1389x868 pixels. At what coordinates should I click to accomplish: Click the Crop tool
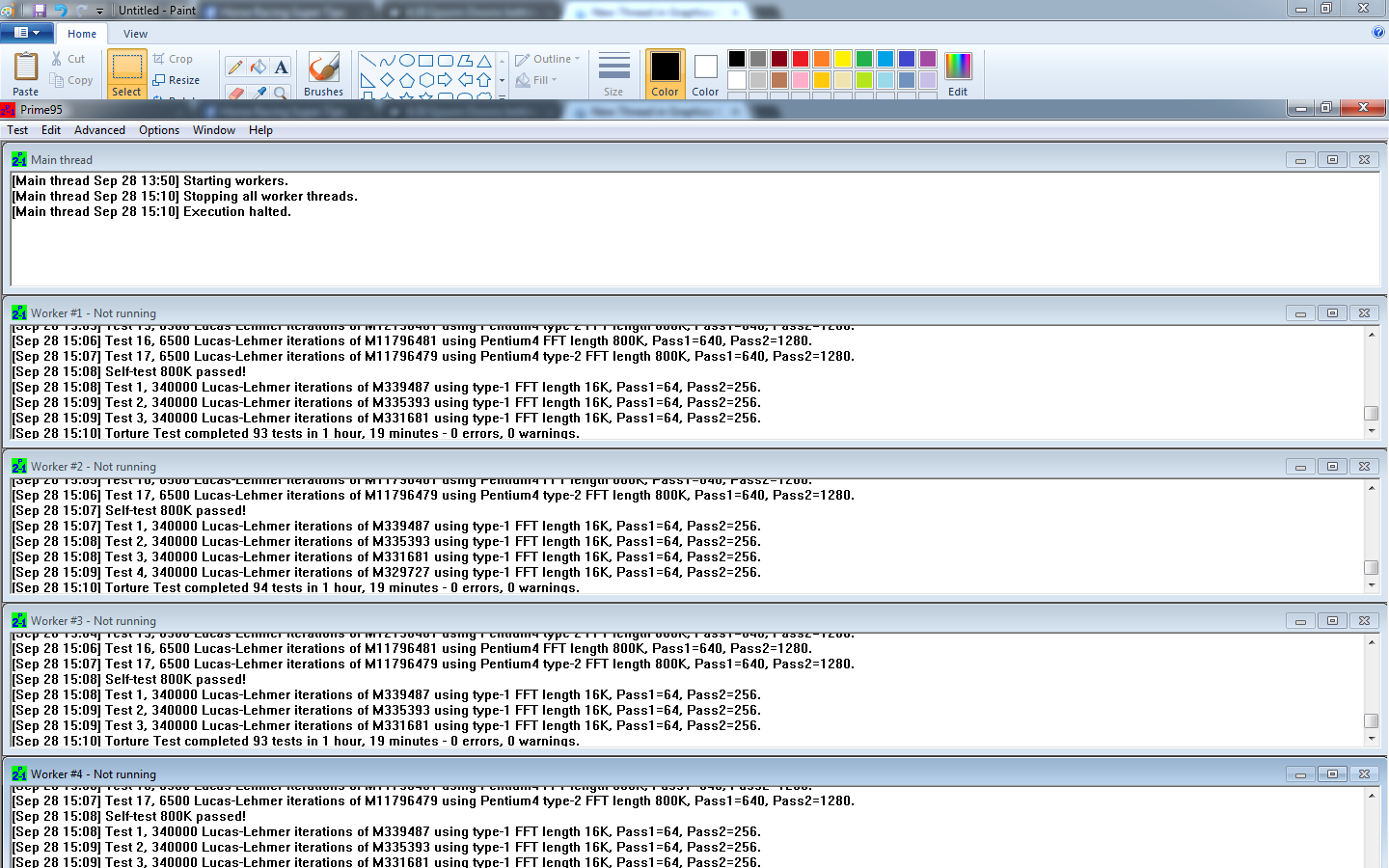coord(174,59)
